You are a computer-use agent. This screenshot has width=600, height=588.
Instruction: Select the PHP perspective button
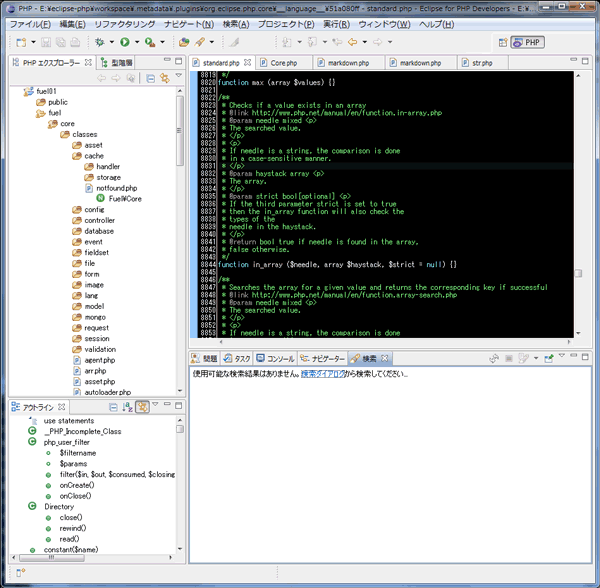528,42
